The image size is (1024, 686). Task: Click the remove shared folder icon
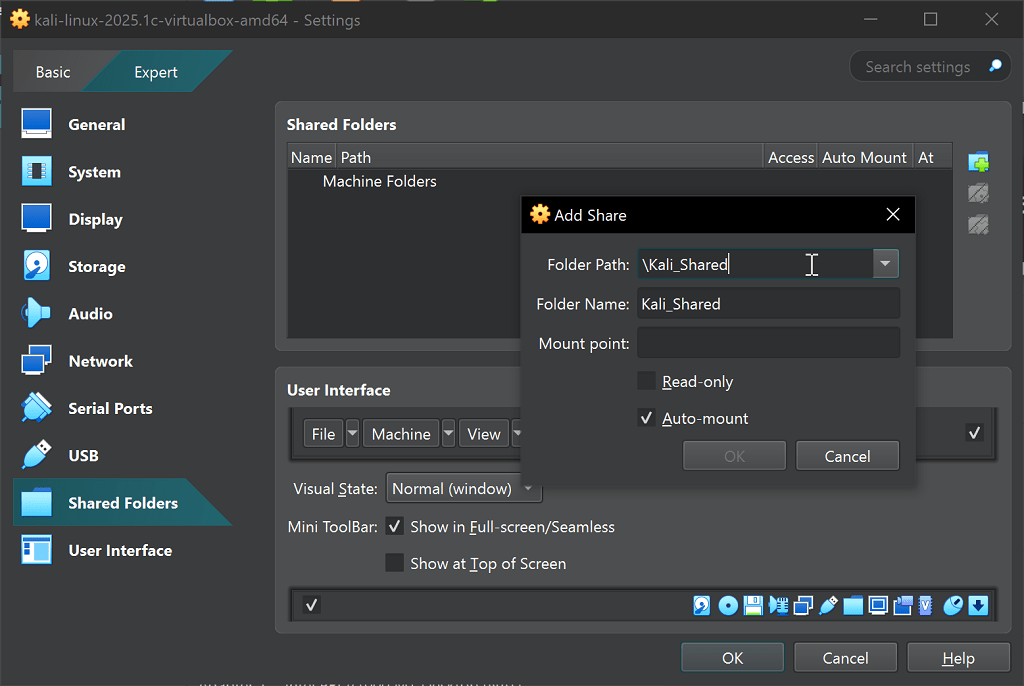tap(978, 224)
